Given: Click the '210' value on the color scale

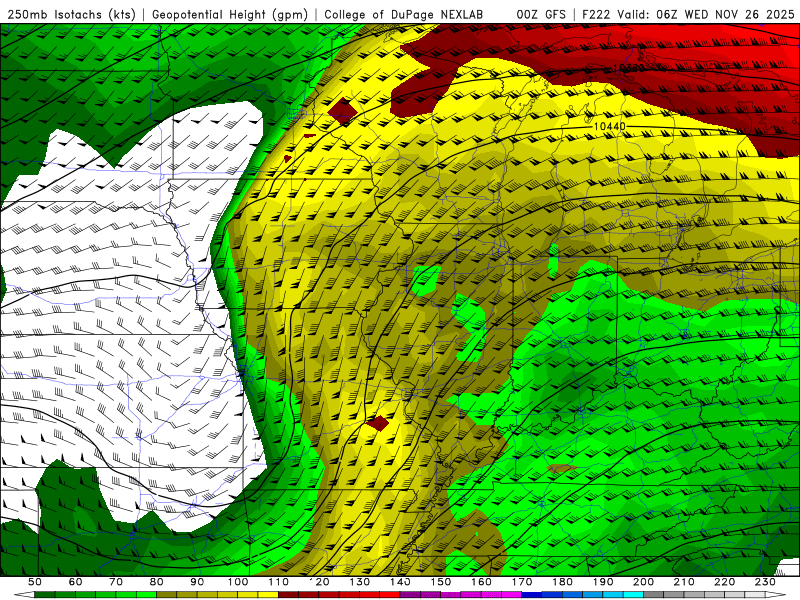Looking at the screenshot, I should coord(684,582).
